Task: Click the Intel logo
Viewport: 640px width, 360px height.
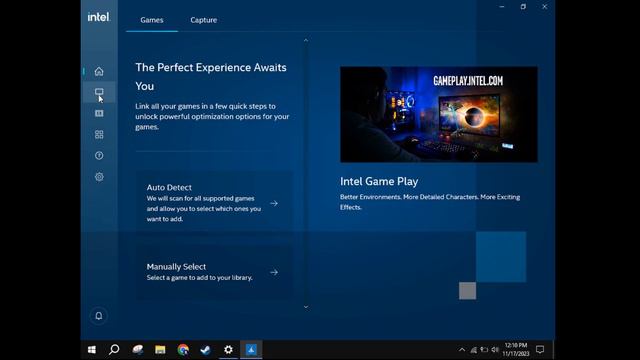Action: coord(98,17)
